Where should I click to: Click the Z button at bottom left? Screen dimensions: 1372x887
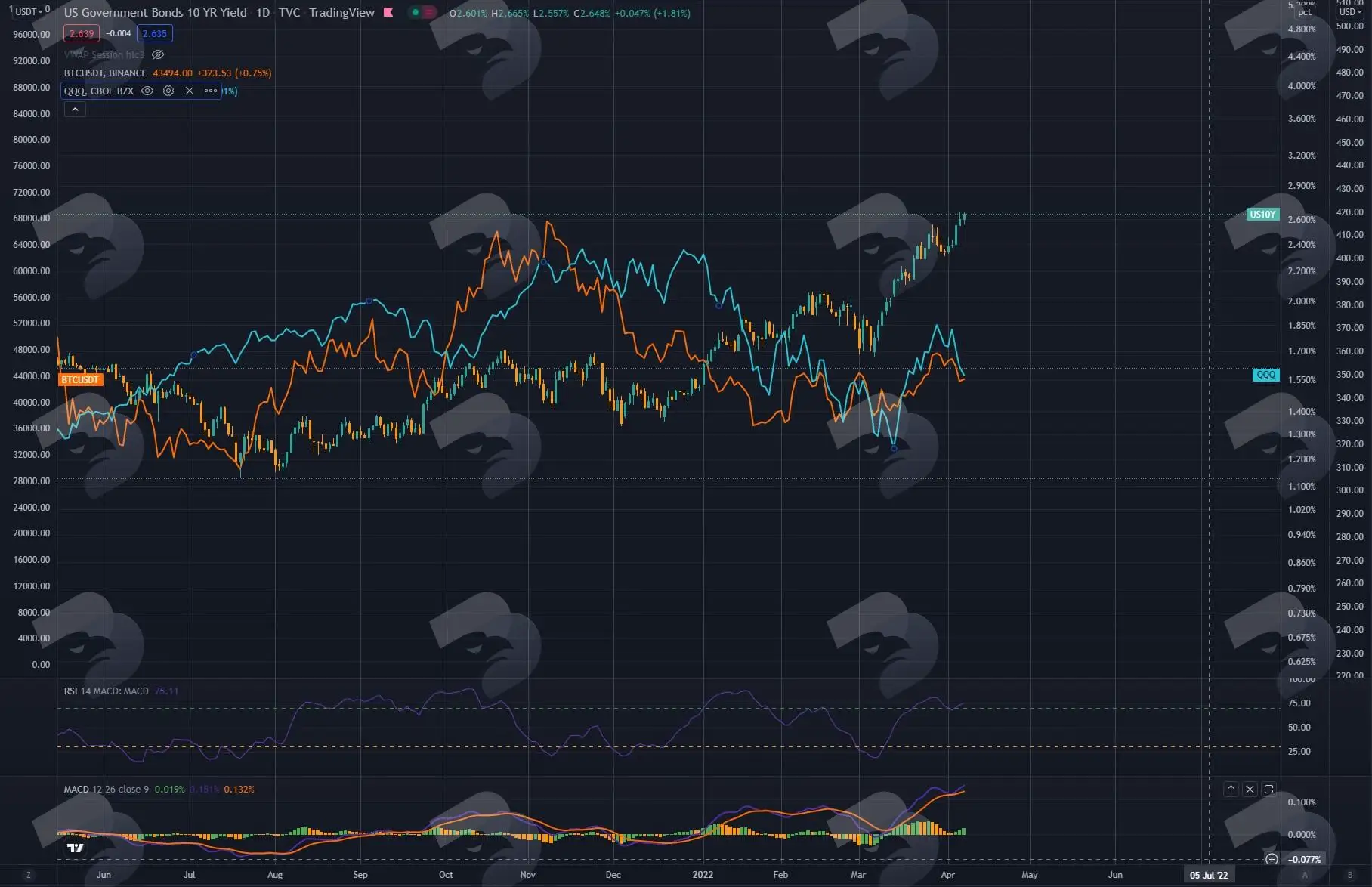(x=29, y=875)
